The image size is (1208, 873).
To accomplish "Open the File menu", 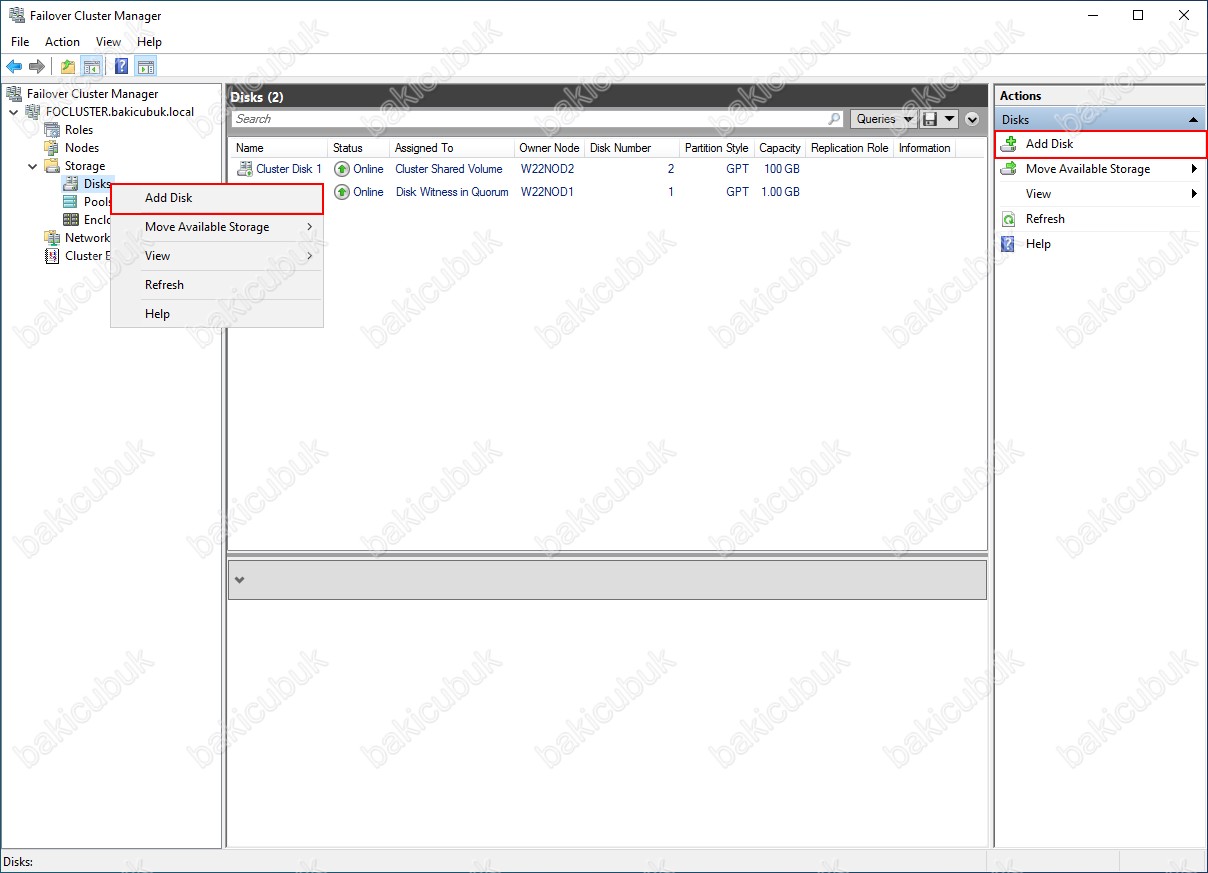I will pyautogui.click(x=20, y=42).
